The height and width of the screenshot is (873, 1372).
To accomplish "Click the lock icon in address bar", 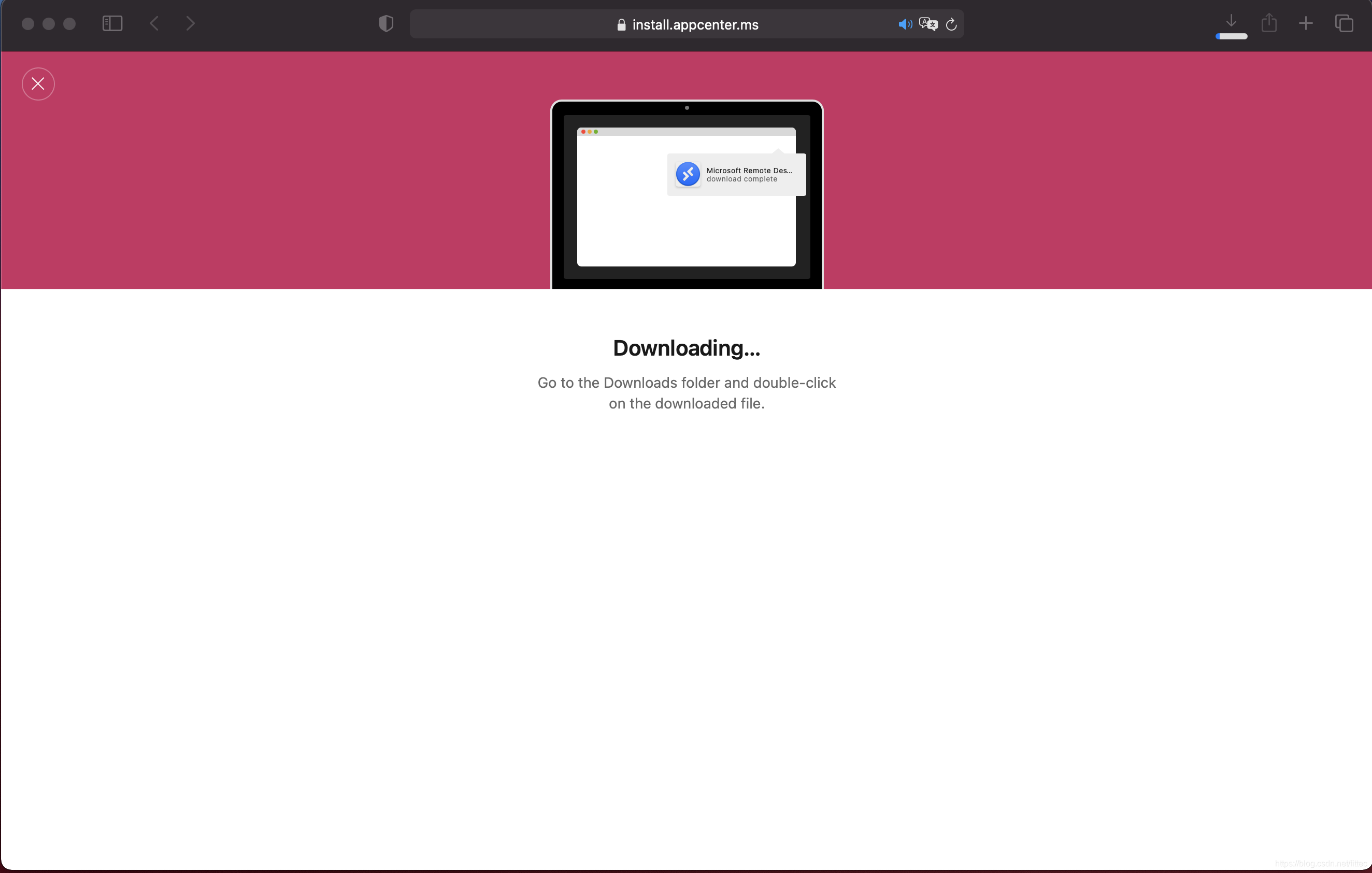I will (621, 24).
